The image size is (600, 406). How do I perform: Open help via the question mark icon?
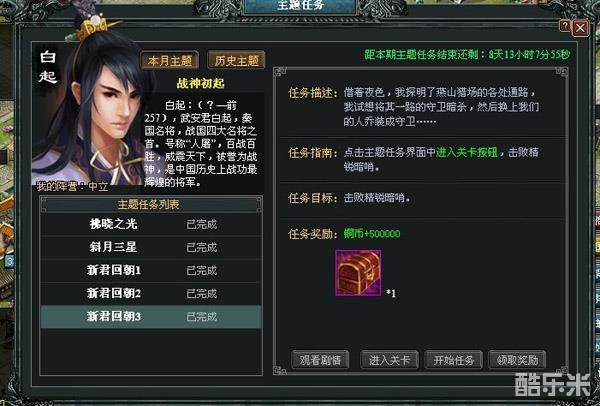[565, 26]
